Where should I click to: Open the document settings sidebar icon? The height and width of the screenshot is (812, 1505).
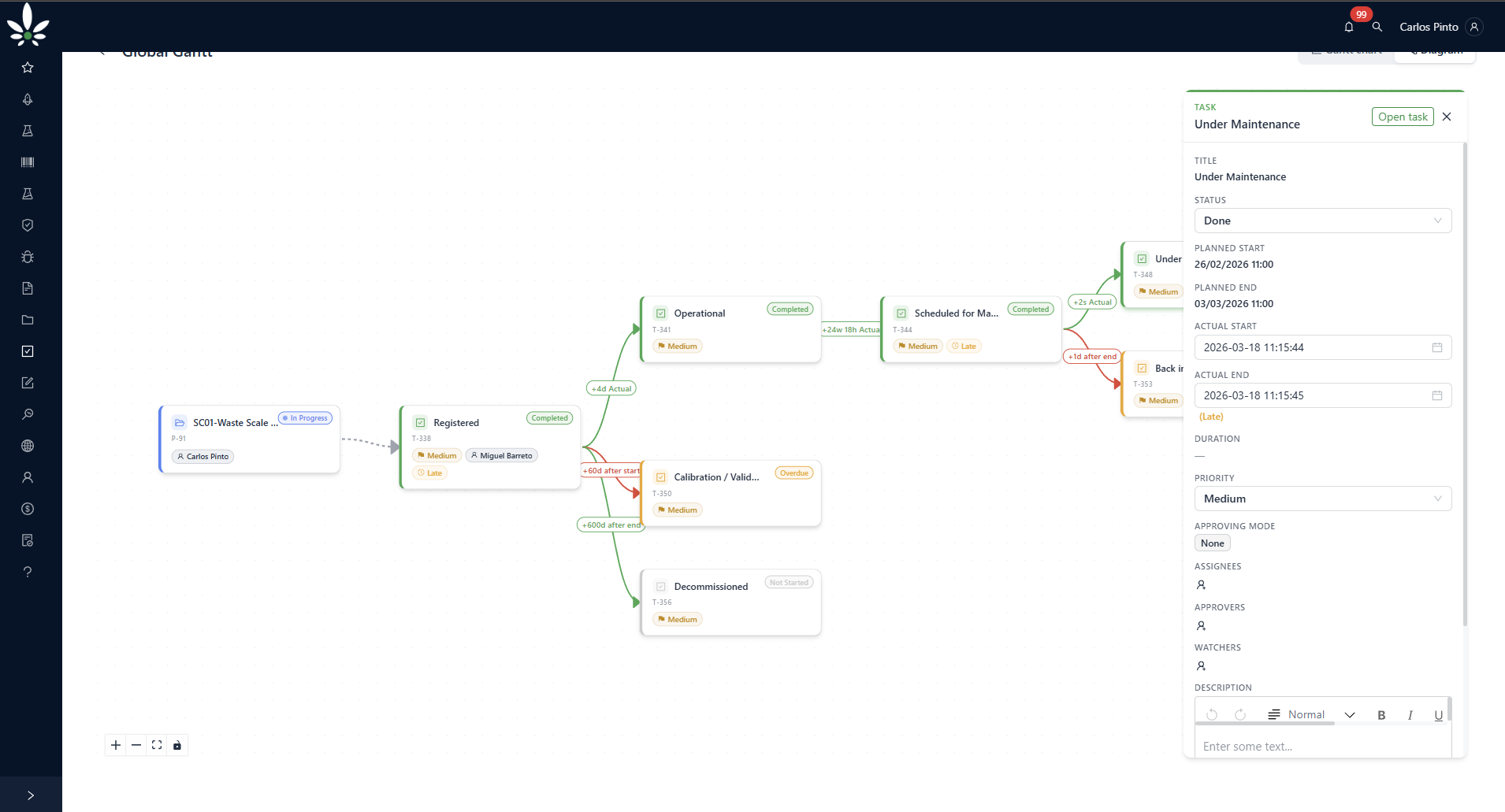pyautogui.click(x=28, y=540)
